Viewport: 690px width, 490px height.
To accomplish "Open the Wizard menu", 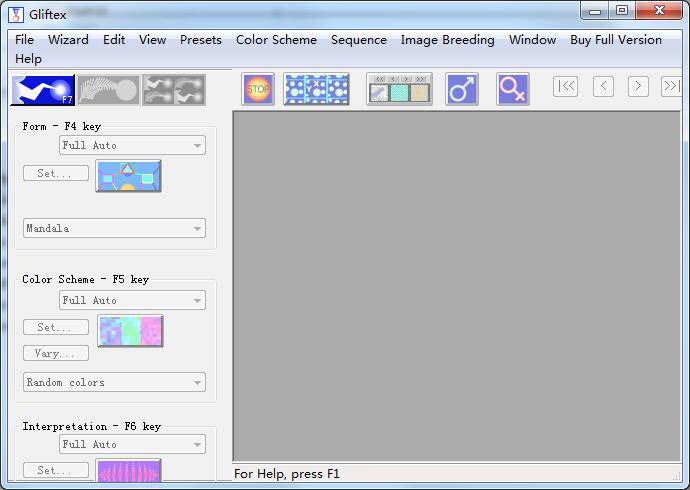I will pyautogui.click(x=68, y=40).
